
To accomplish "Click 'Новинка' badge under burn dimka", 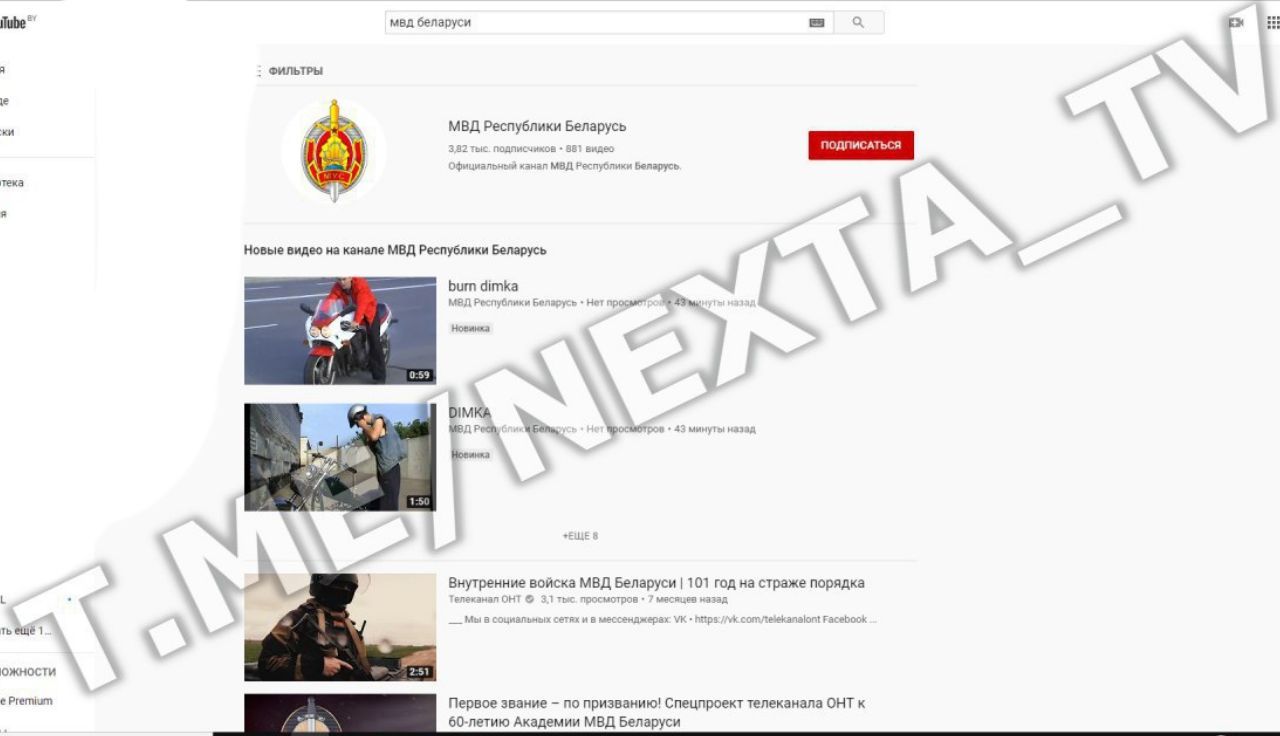I will [x=470, y=328].
